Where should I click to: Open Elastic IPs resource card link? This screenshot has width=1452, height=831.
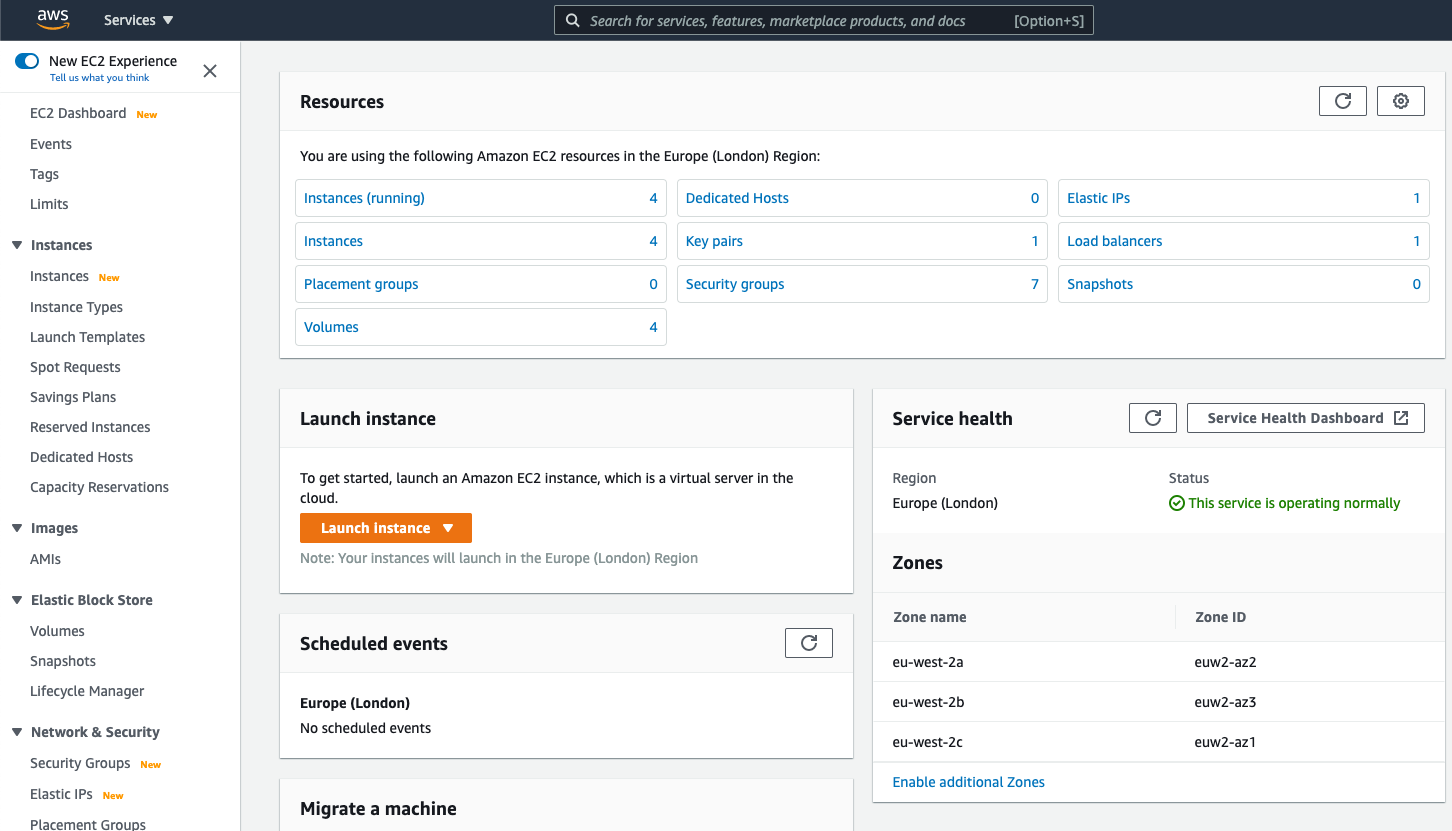click(x=1098, y=198)
